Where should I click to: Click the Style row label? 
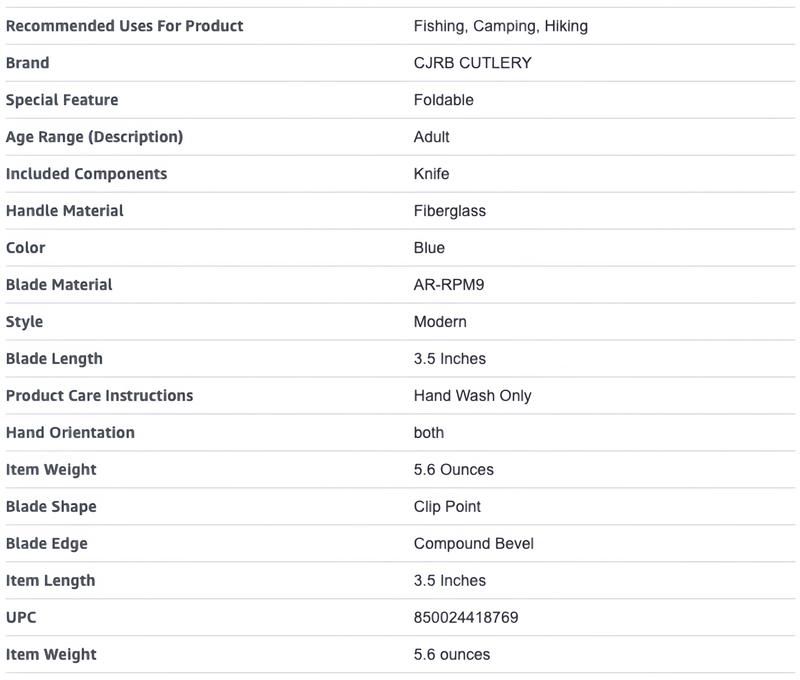(x=25, y=322)
